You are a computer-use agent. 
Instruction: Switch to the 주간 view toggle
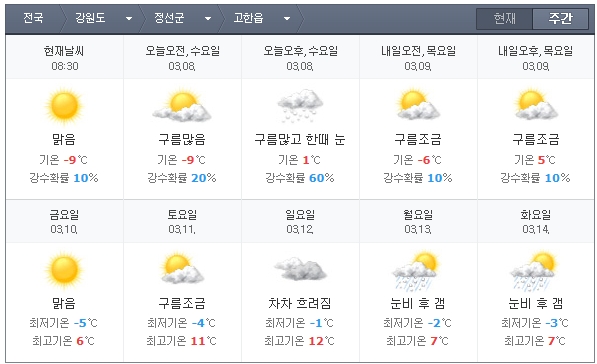[560, 18]
